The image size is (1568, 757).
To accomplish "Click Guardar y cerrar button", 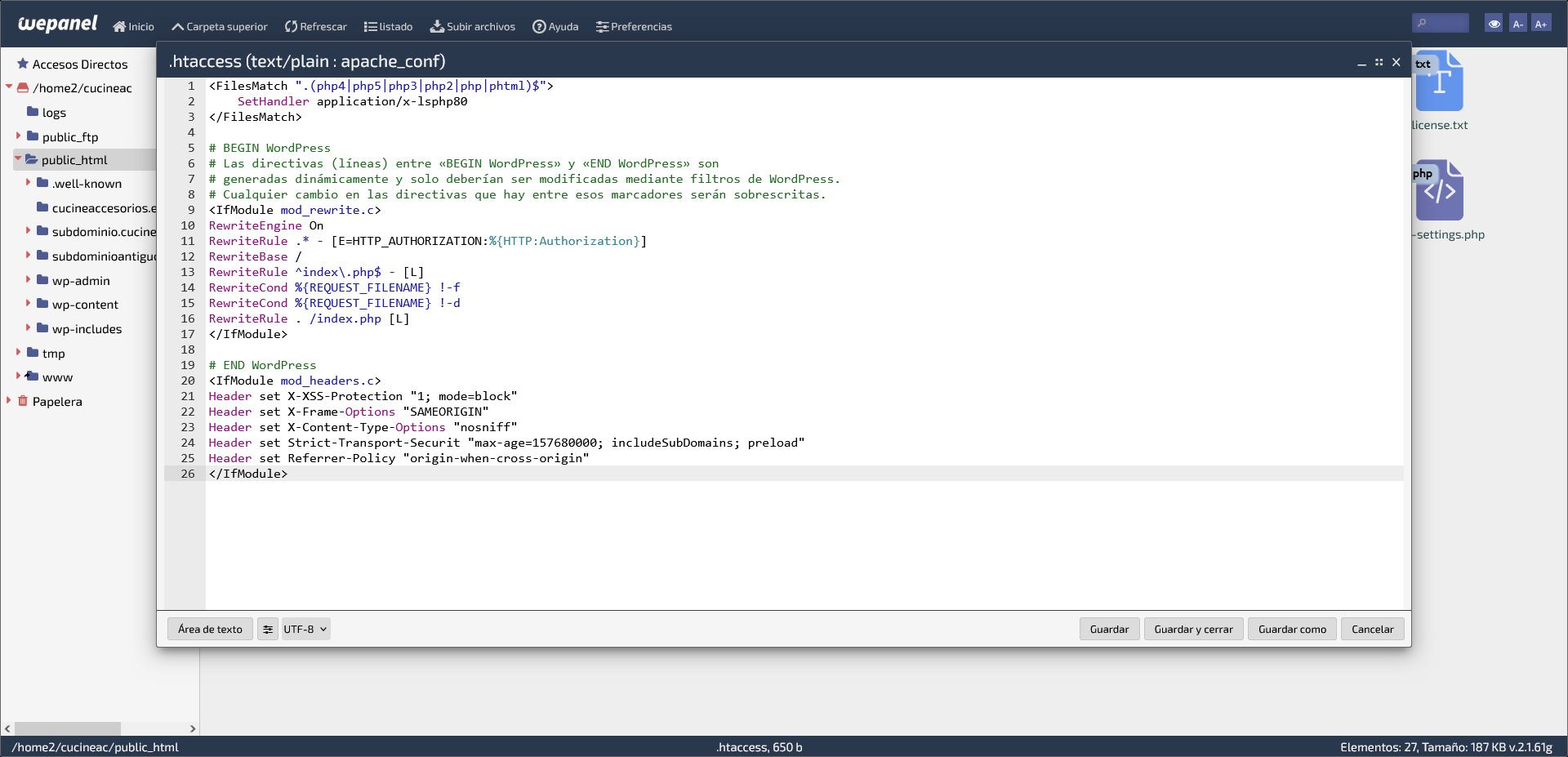I will pos(1193,629).
